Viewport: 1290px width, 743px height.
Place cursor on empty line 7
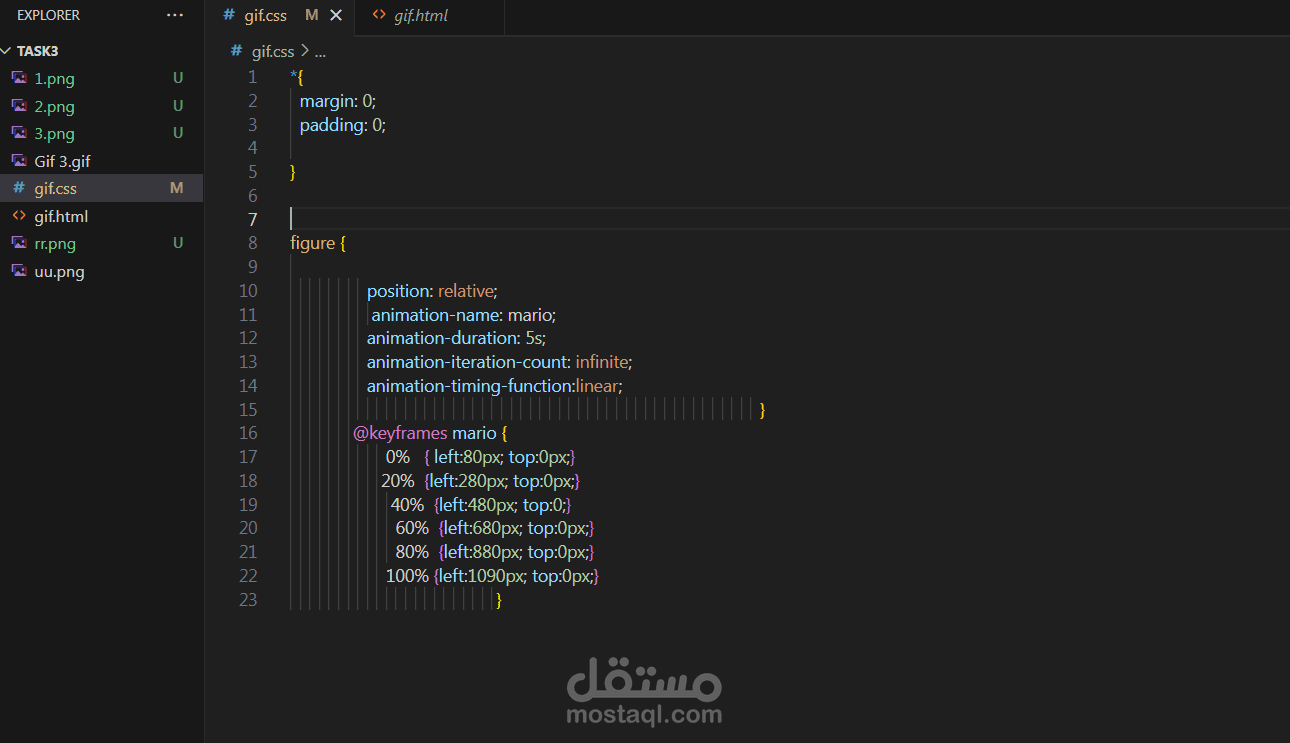(789, 219)
